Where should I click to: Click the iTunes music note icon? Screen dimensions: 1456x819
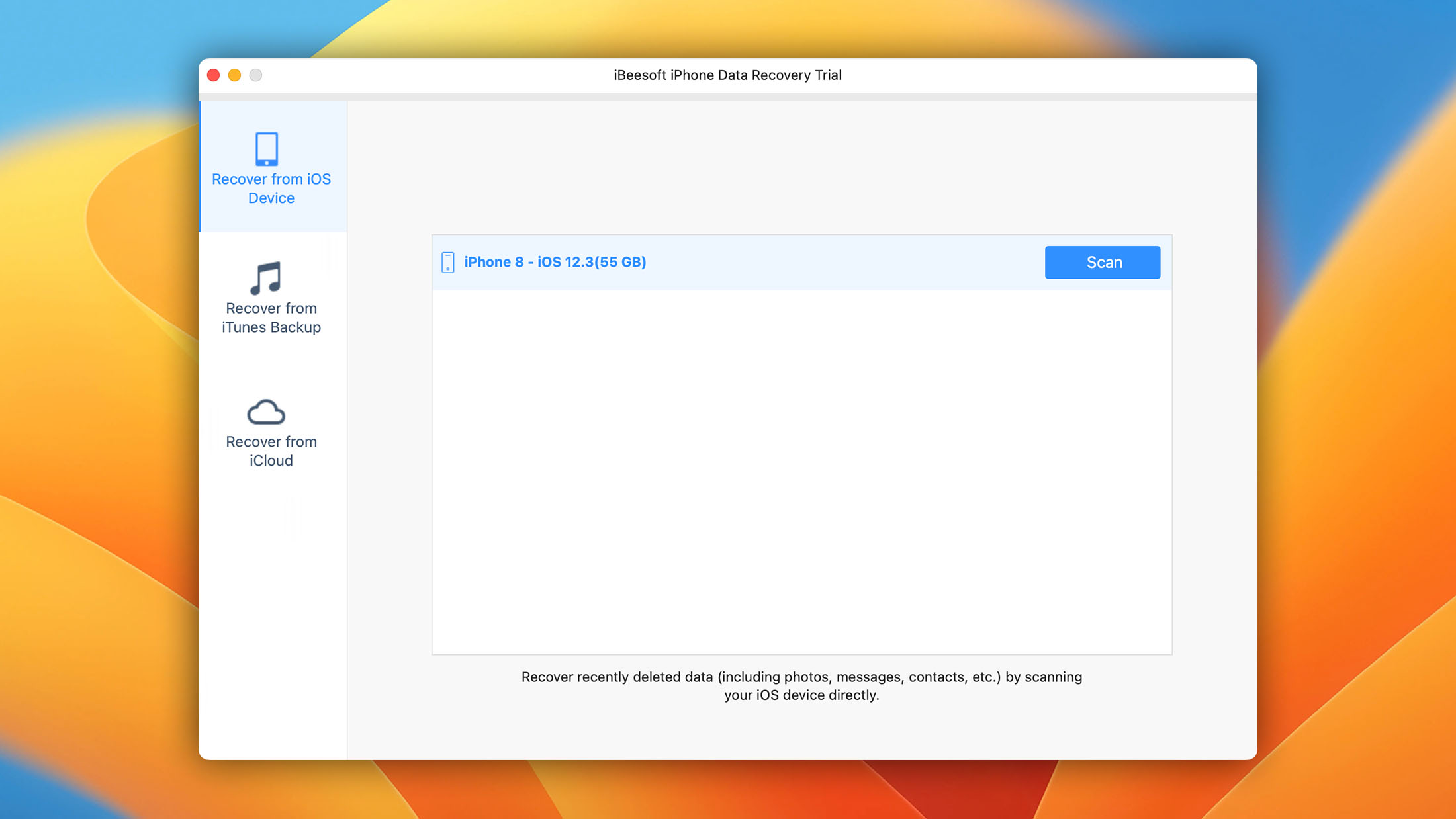click(x=266, y=278)
